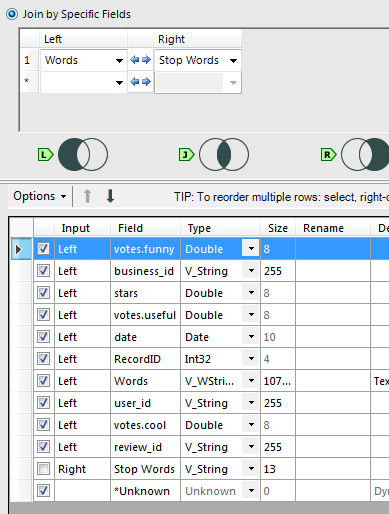Select the Join by Specific Fields radio button

[x=12, y=14]
